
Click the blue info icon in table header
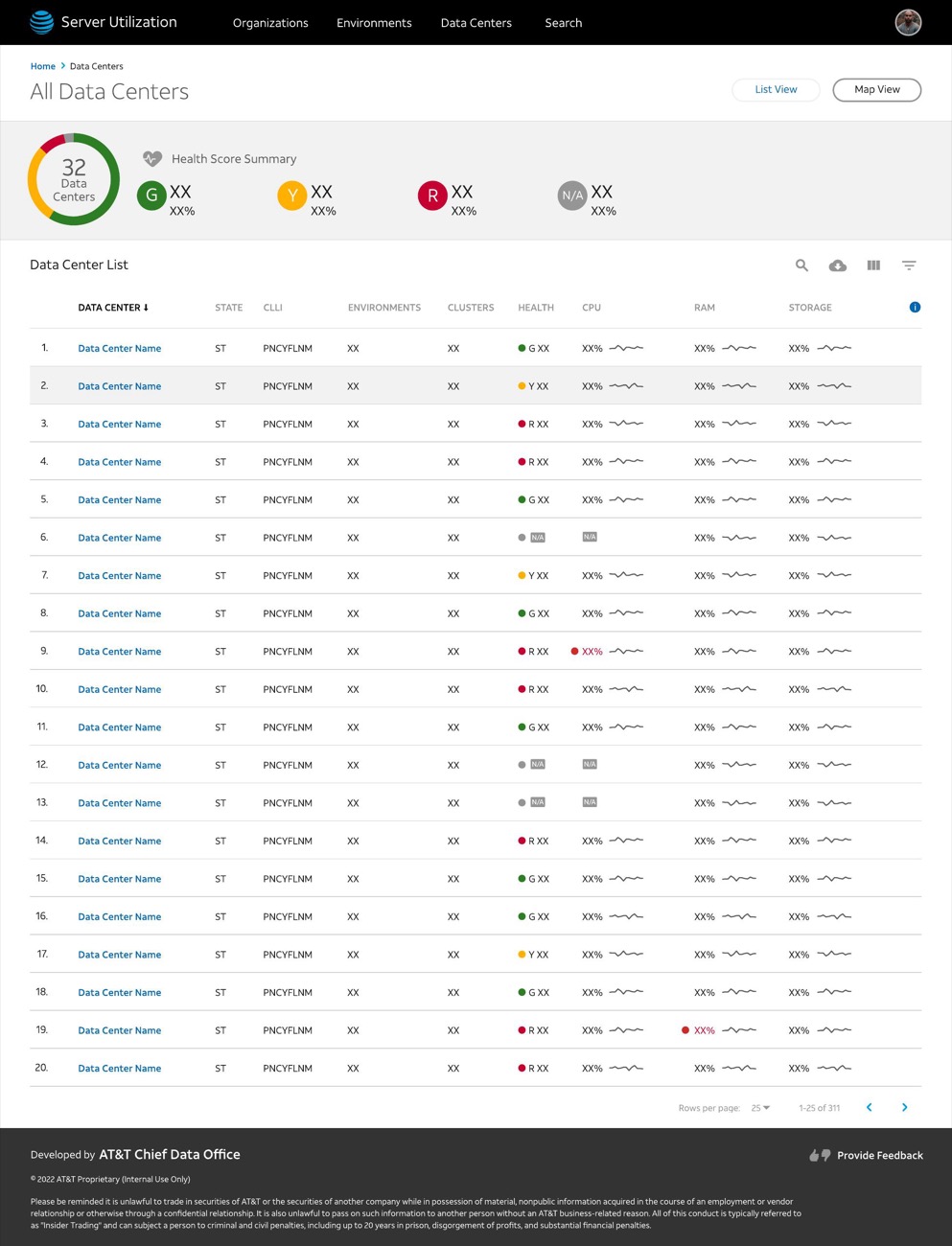pos(915,308)
